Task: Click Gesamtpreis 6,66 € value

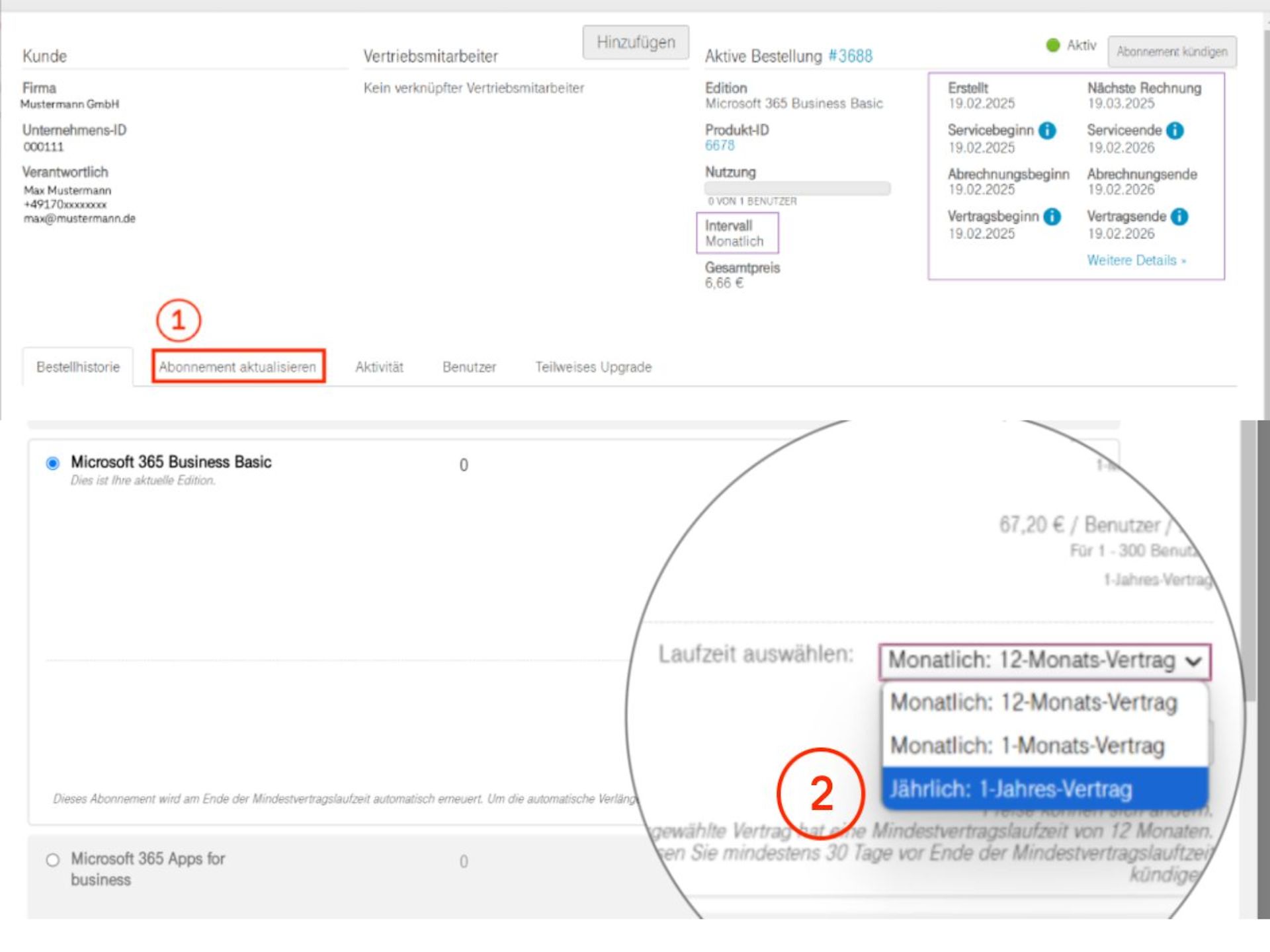Action: (x=724, y=284)
